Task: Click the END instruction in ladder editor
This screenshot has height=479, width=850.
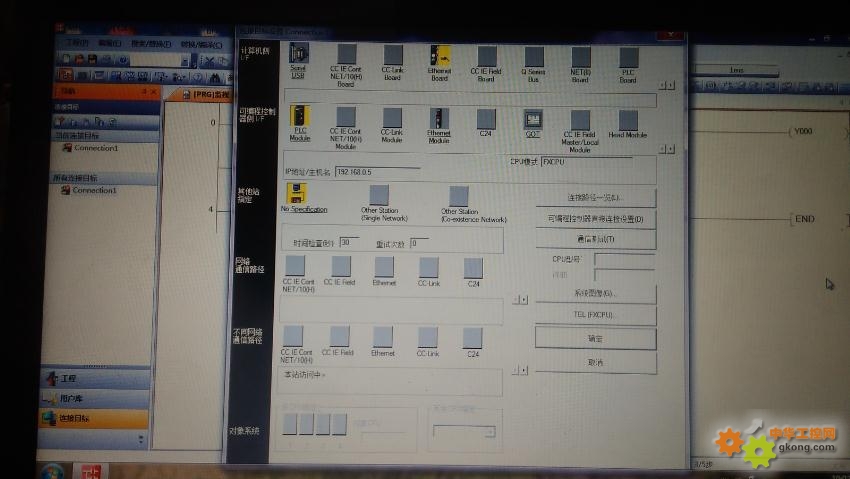Action: pos(804,219)
